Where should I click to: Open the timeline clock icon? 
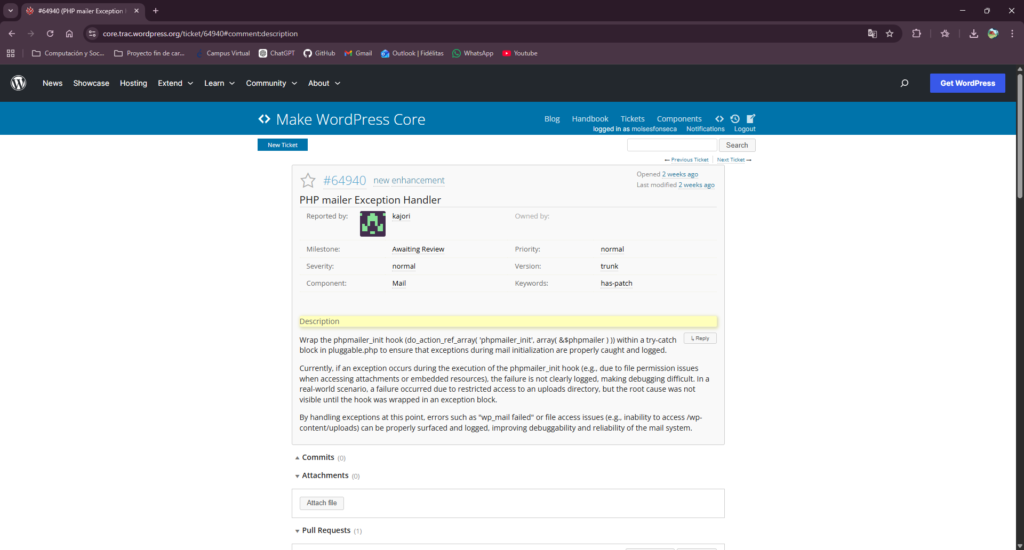click(735, 119)
